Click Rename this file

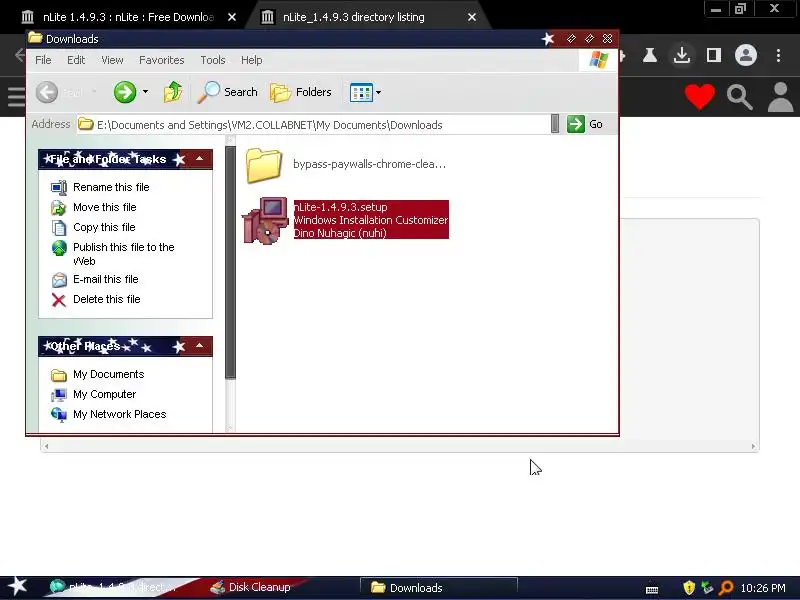pyautogui.click(x=111, y=187)
